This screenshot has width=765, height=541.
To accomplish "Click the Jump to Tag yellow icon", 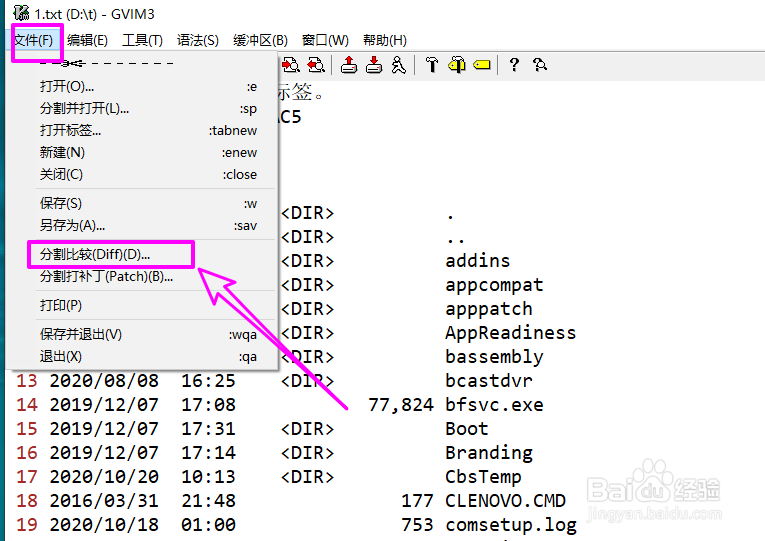I will click(482, 64).
